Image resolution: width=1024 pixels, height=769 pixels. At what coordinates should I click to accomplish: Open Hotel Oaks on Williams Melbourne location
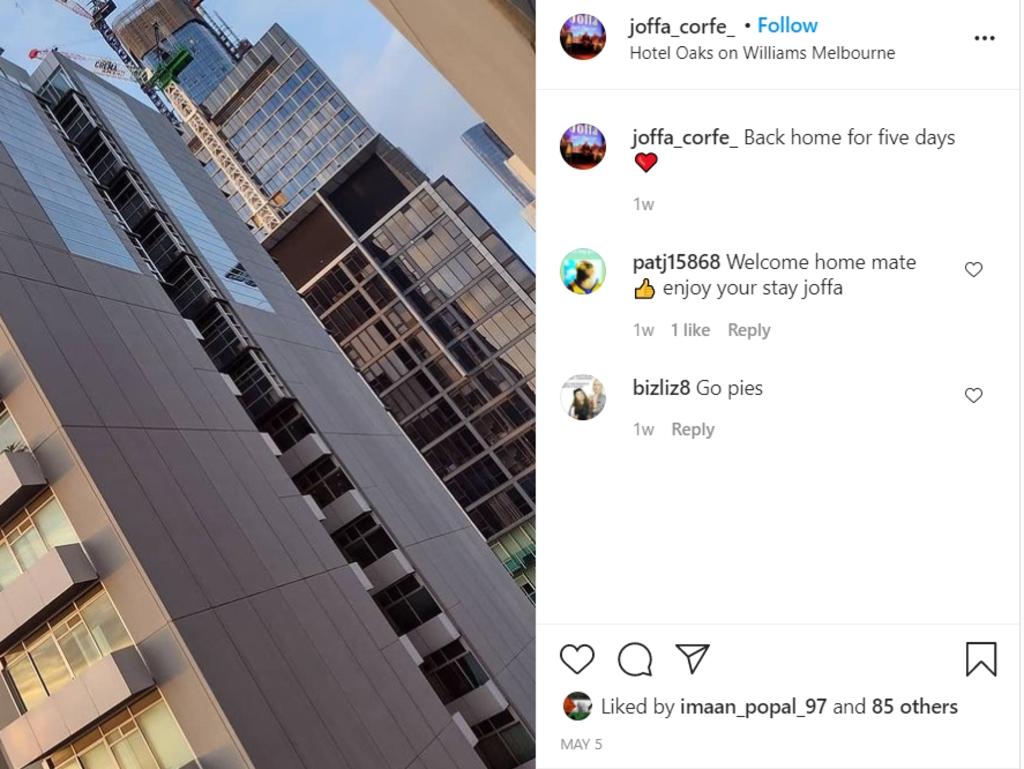tap(762, 53)
